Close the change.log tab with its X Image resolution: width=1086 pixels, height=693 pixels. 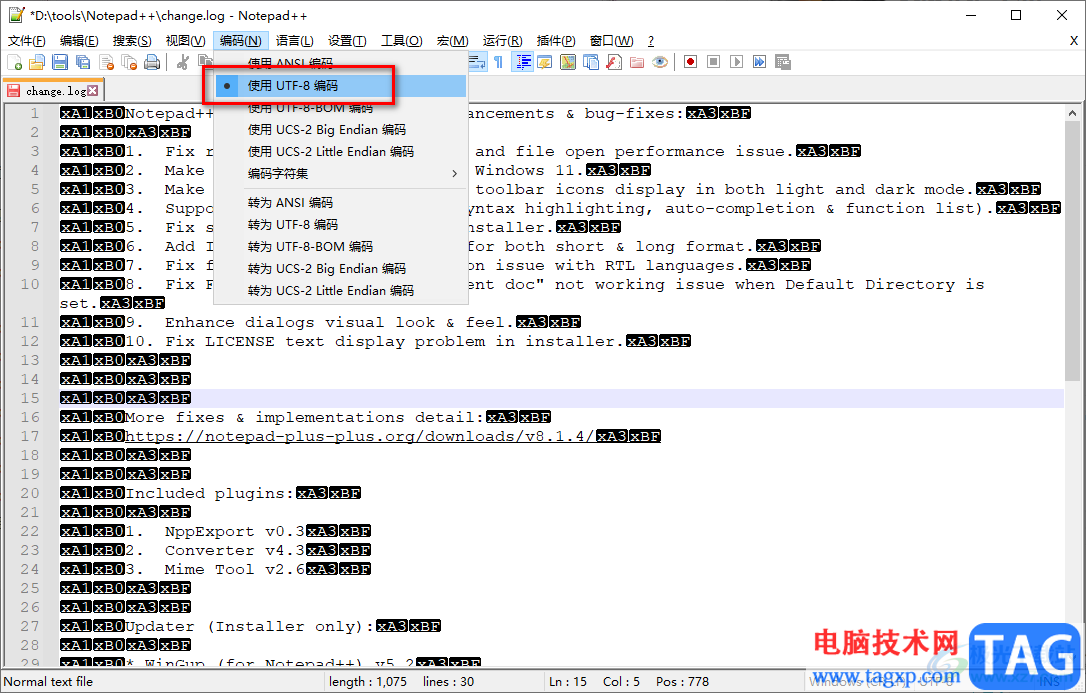93,91
